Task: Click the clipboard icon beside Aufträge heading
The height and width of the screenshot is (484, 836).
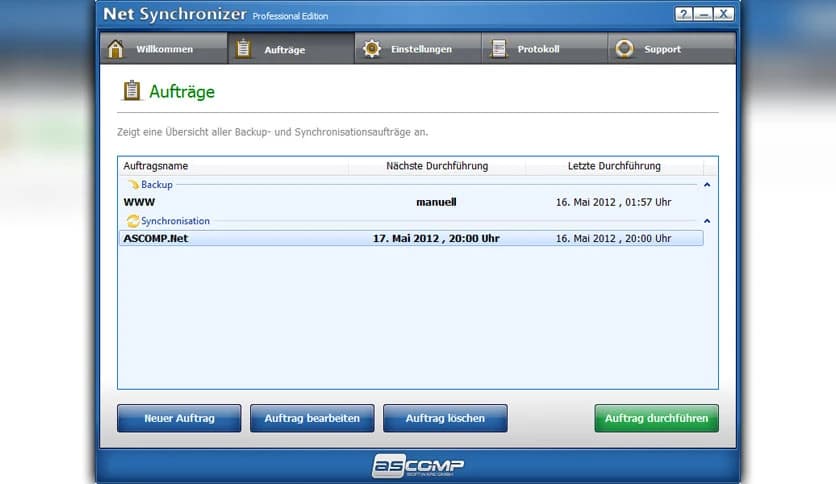Action: coord(131,91)
